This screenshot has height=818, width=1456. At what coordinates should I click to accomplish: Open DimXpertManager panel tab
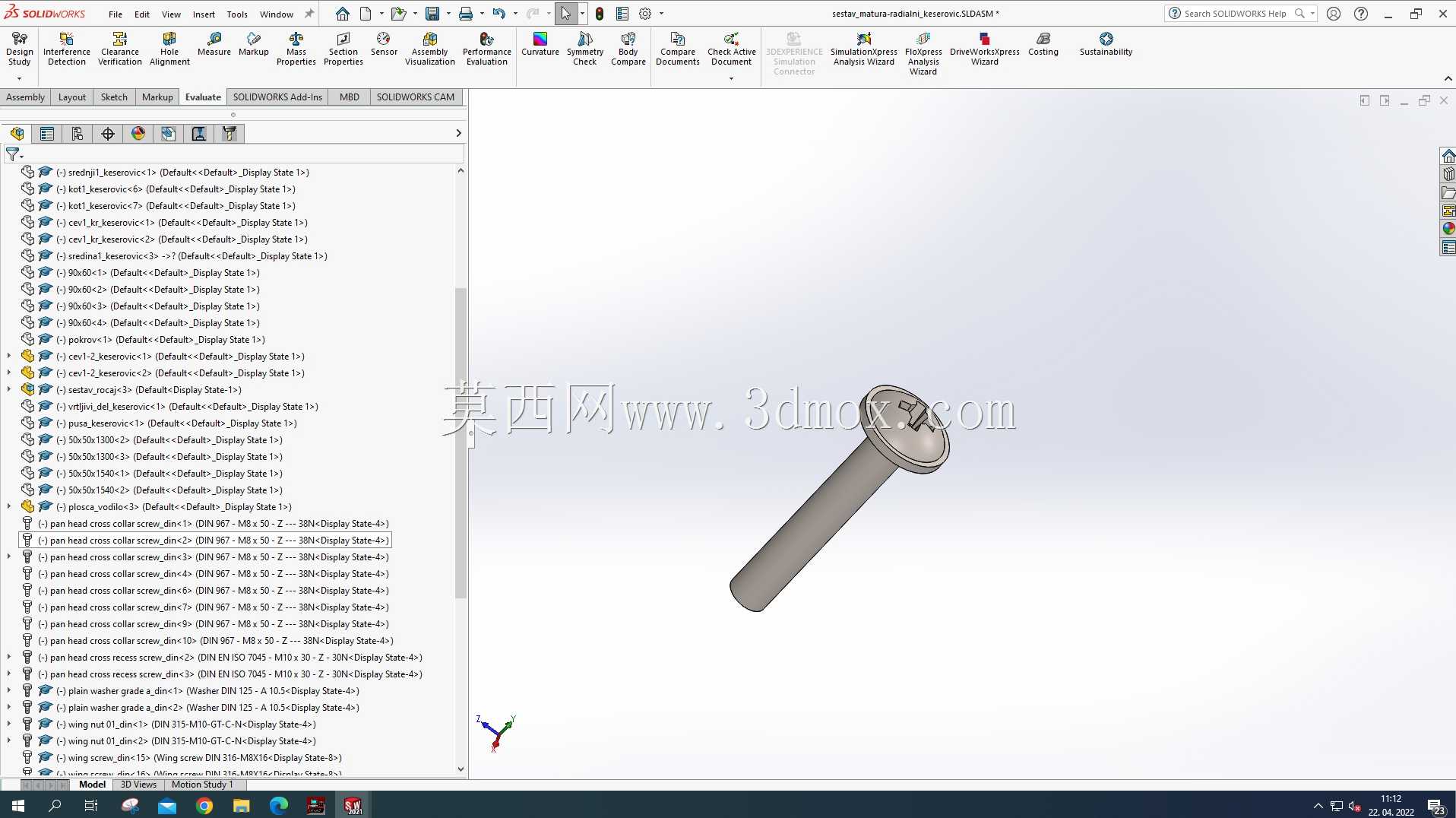[108, 134]
